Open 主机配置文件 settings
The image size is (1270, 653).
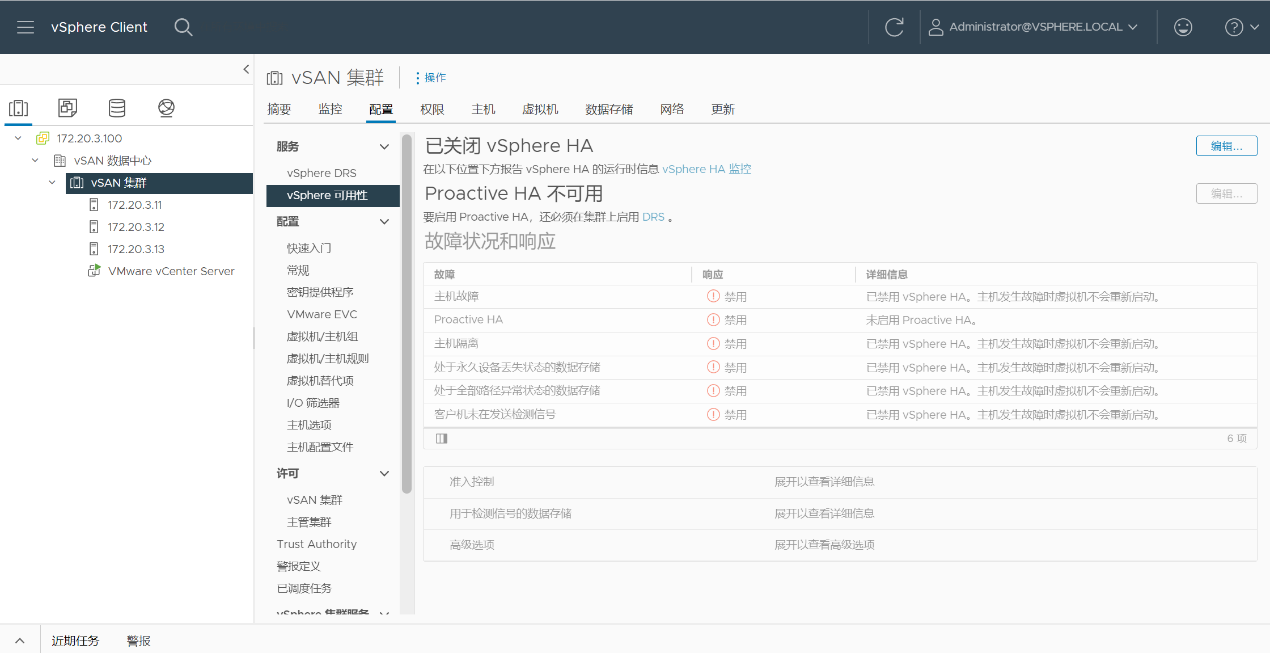click(320, 447)
